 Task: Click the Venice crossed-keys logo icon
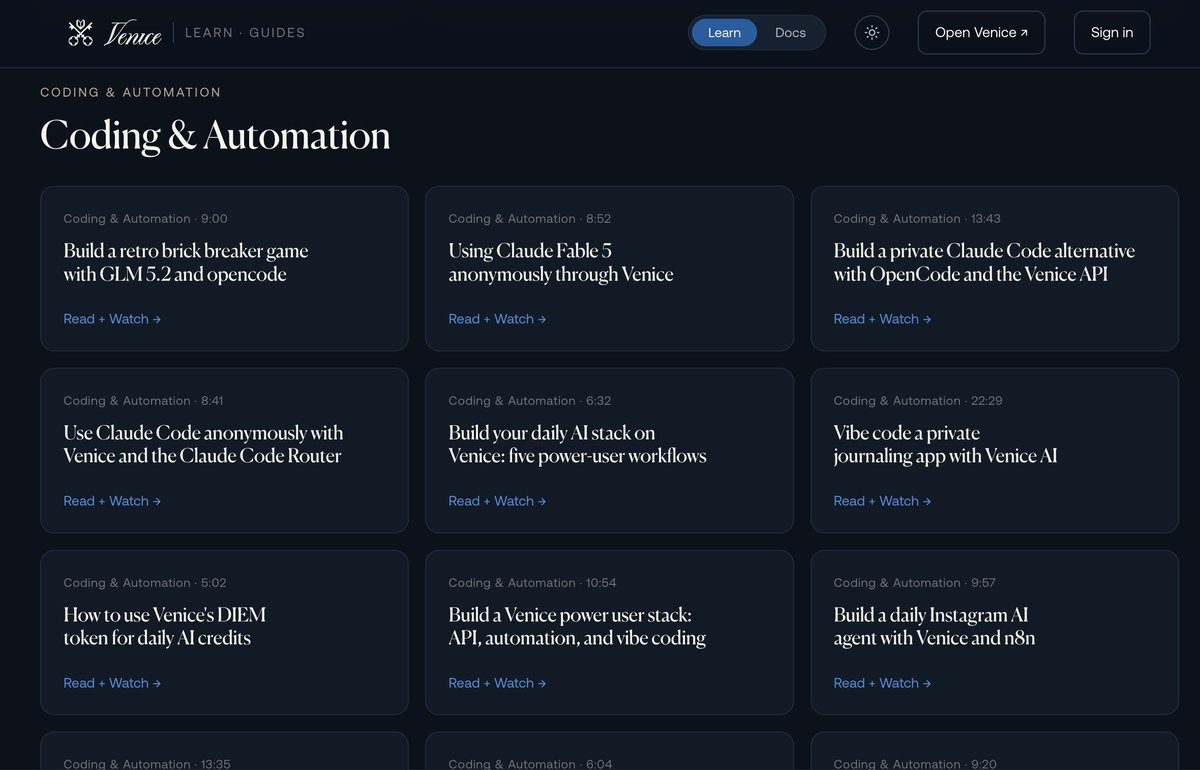(x=80, y=33)
